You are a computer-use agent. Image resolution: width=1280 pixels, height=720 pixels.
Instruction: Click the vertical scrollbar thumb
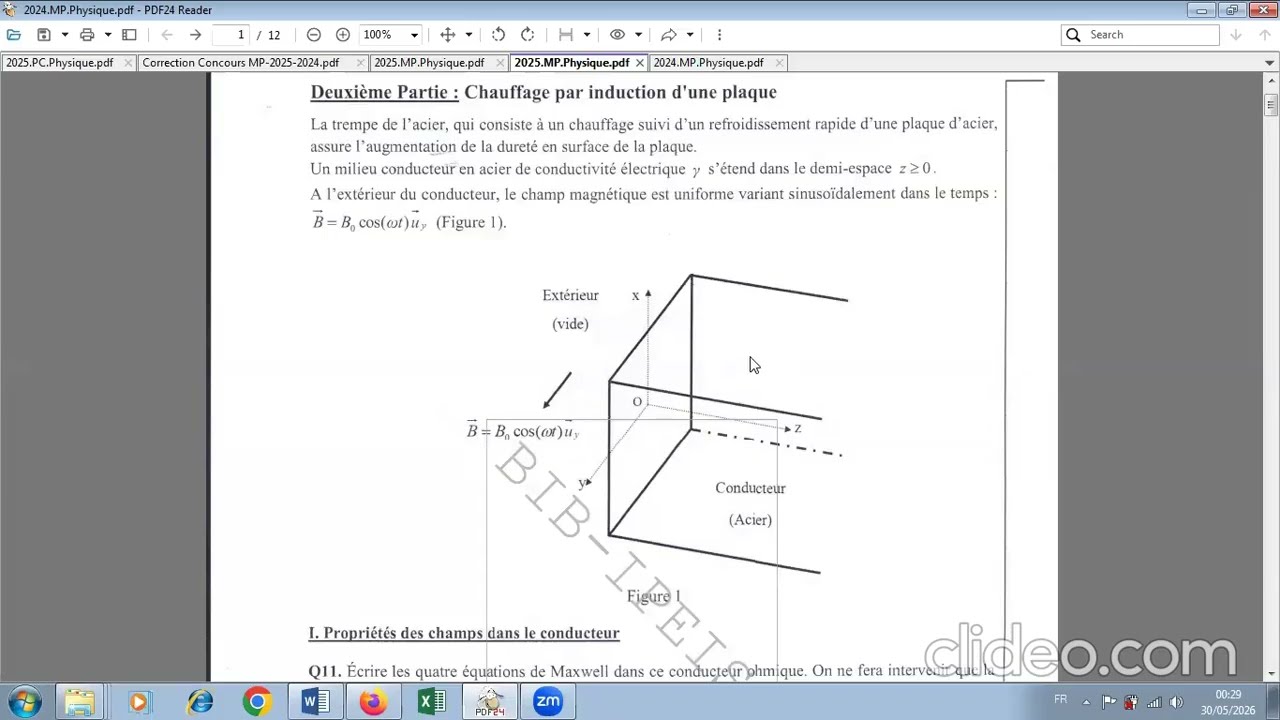[x=1271, y=104]
